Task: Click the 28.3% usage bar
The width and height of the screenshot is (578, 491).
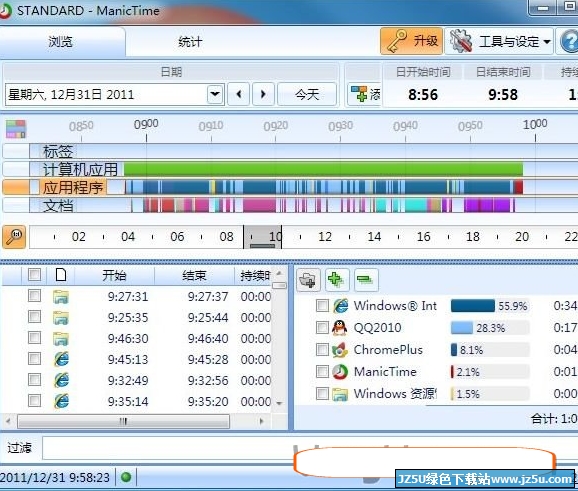Action: (x=462, y=328)
